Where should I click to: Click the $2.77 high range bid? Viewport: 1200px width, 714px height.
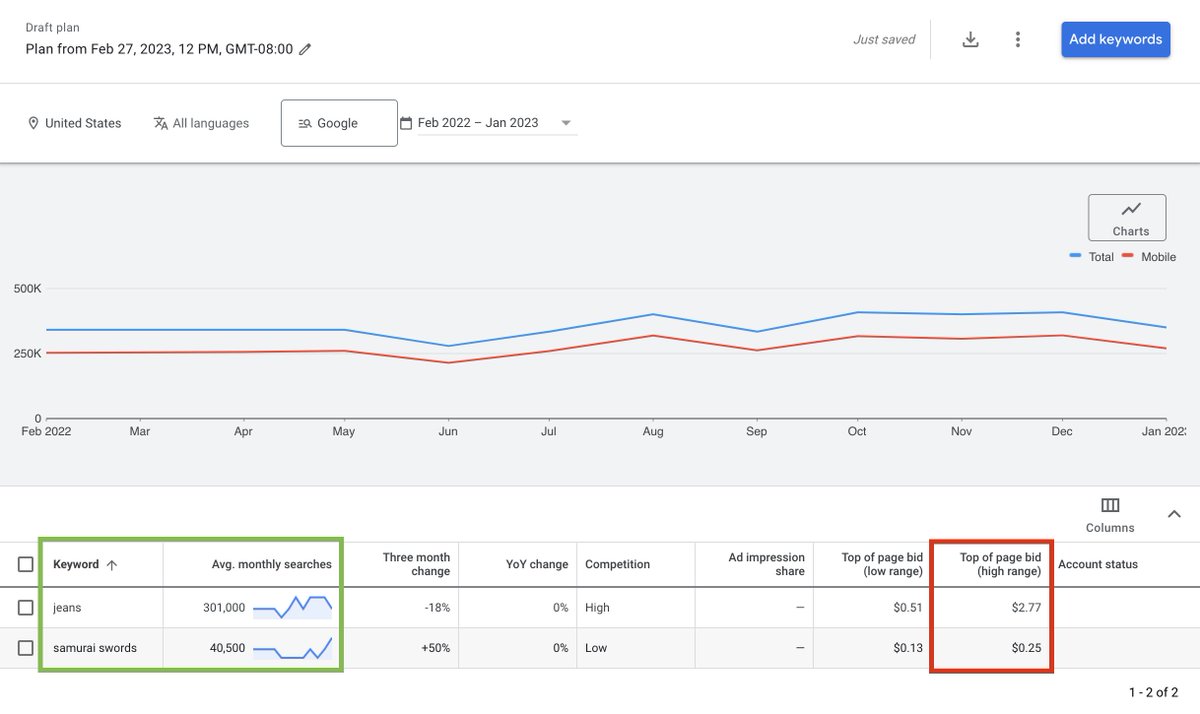click(x=1026, y=607)
